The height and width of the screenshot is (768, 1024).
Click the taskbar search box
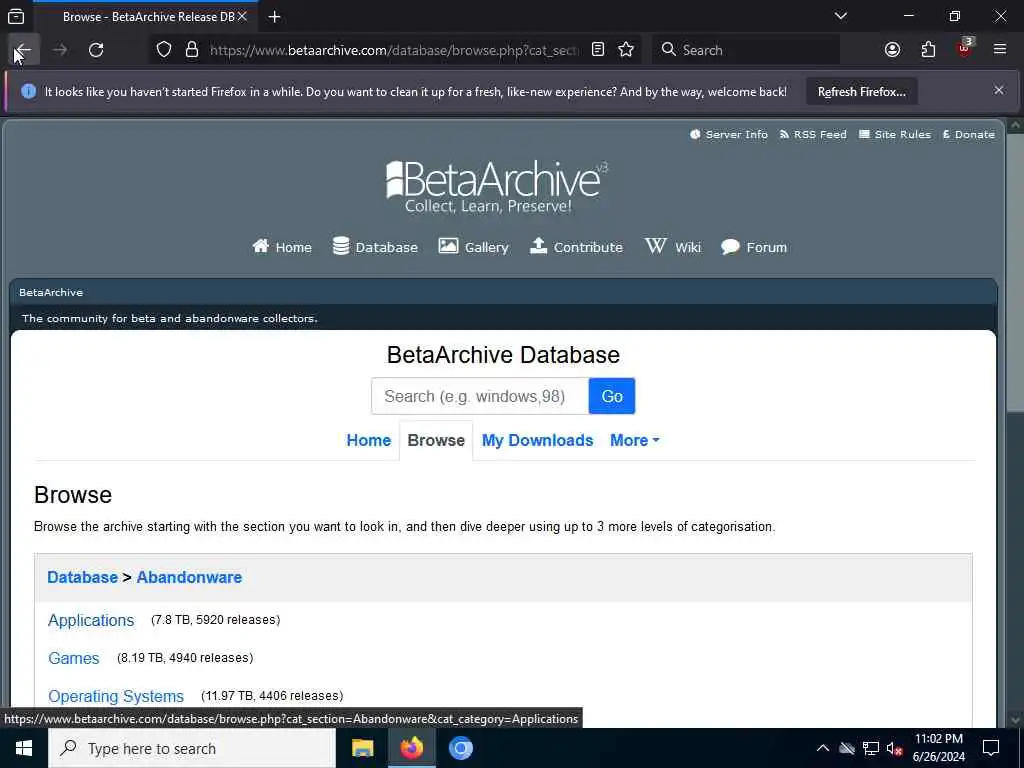[192, 748]
